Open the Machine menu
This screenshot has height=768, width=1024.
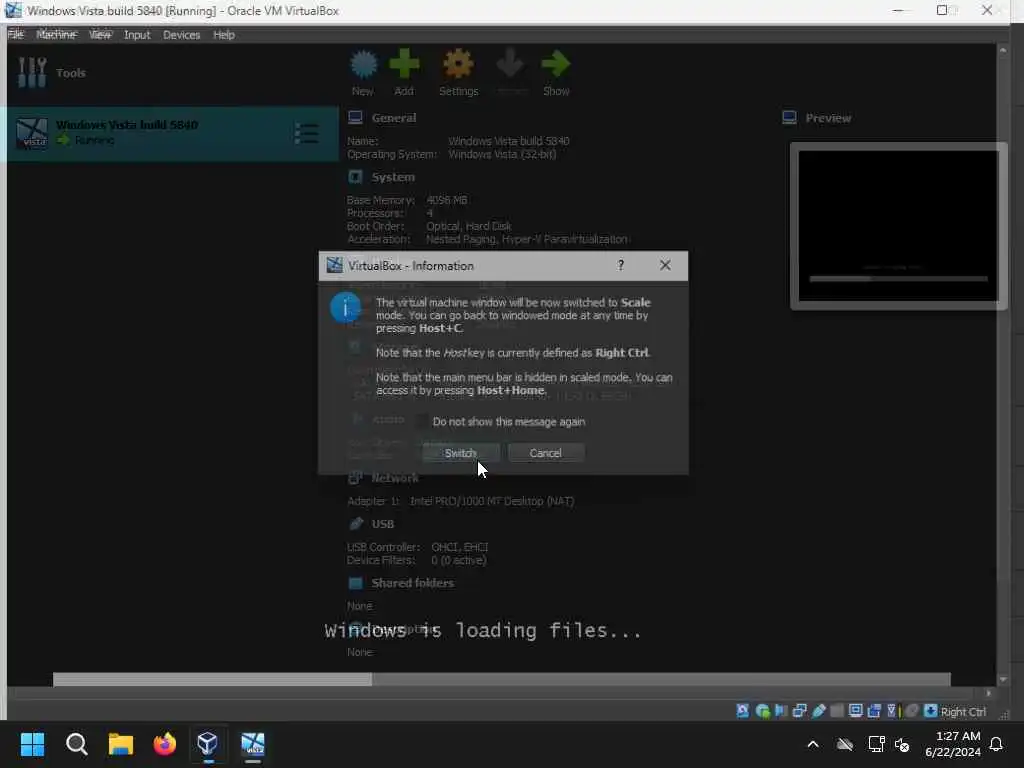coord(56,35)
